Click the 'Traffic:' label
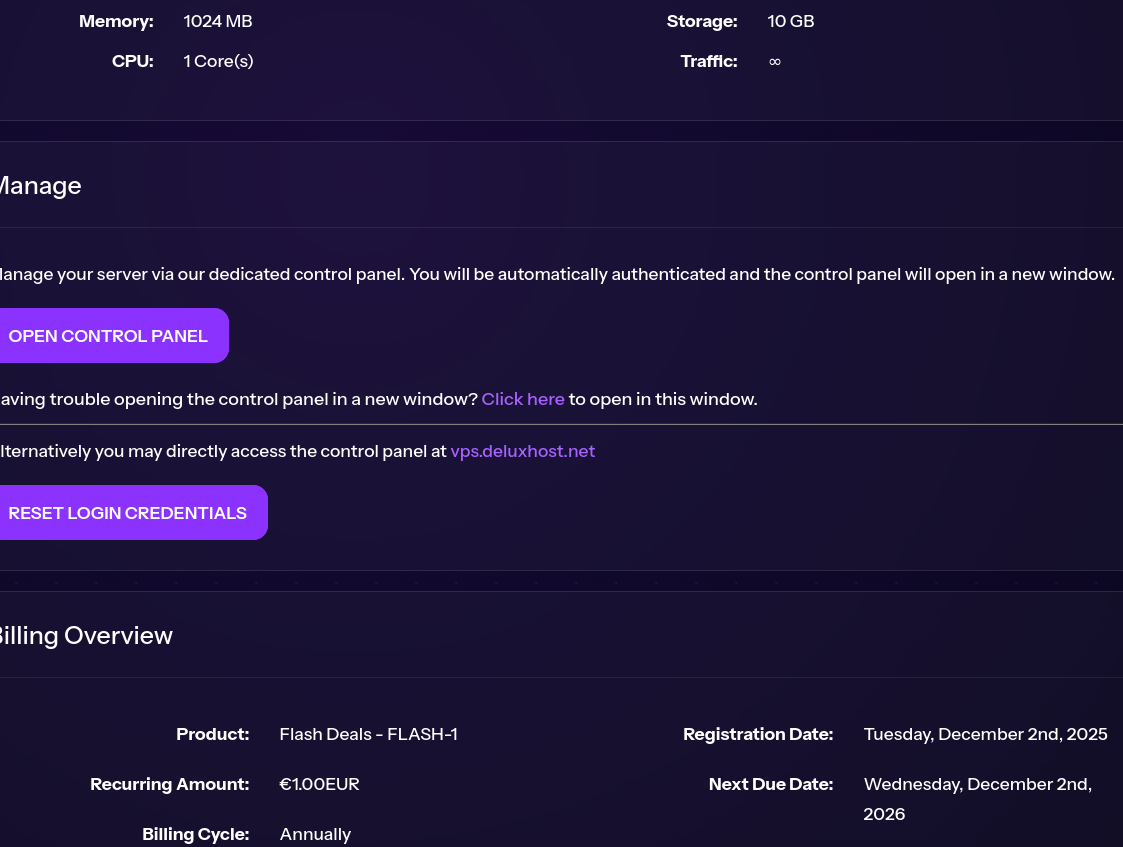The image size is (1123, 847). [709, 62]
